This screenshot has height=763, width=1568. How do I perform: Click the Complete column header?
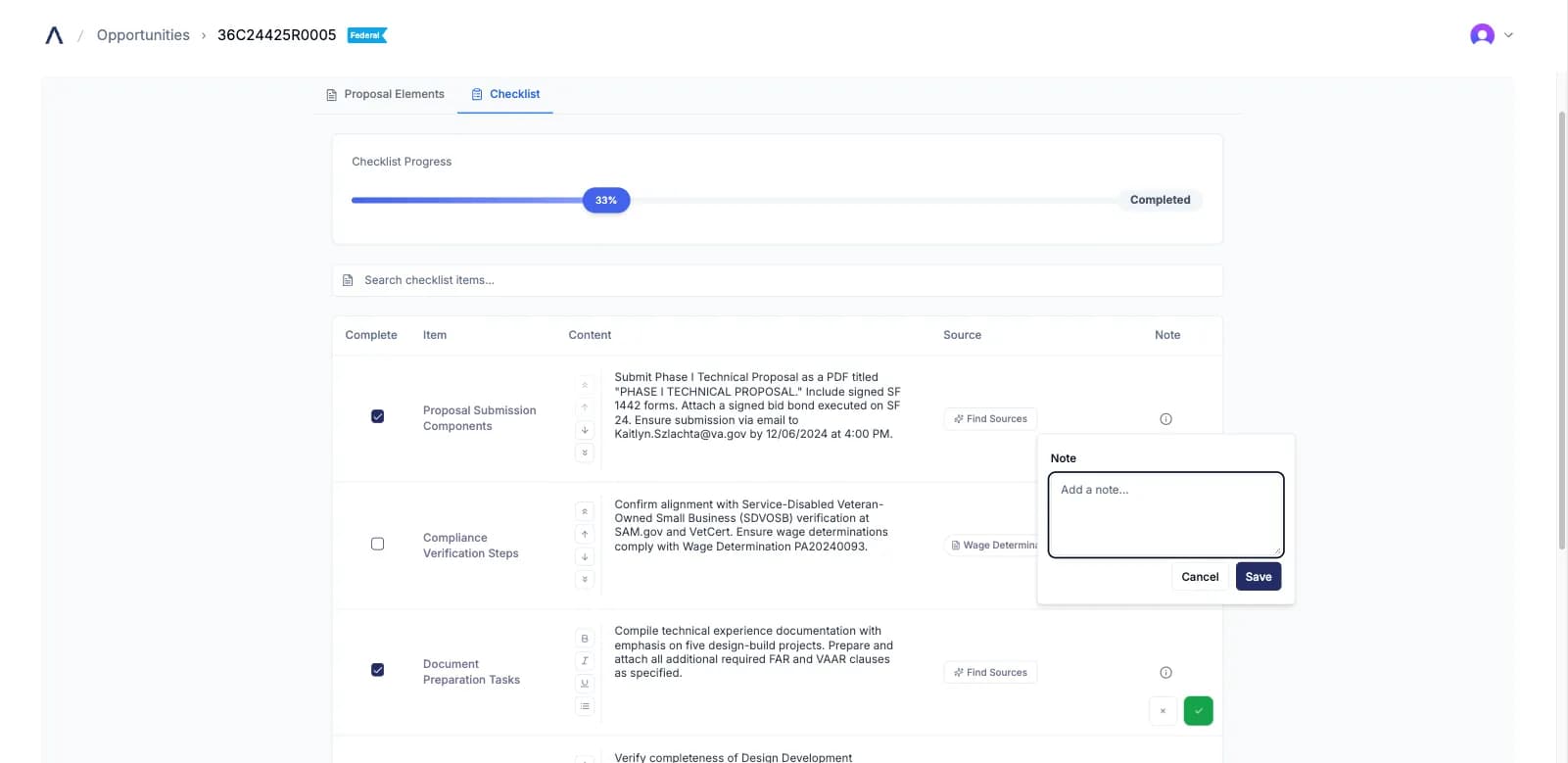(371, 335)
